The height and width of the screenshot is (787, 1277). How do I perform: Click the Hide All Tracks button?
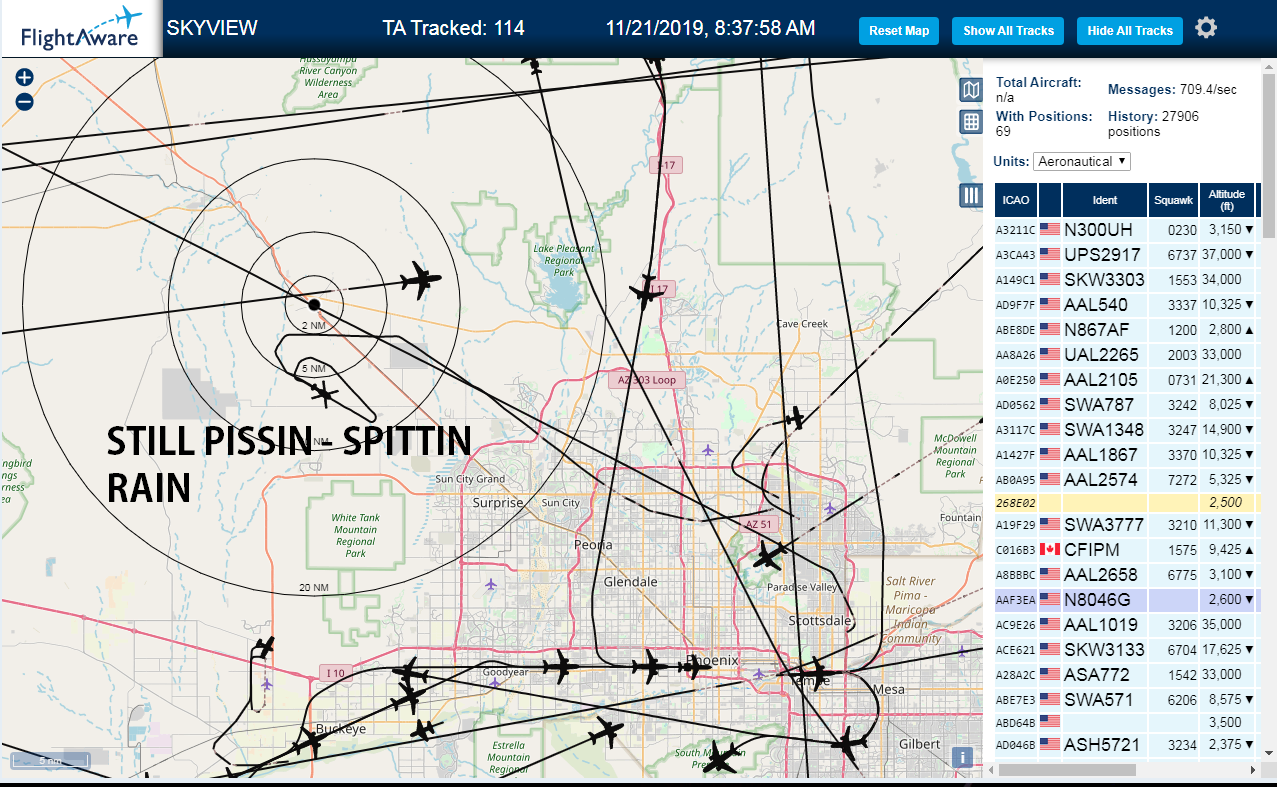(1130, 31)
